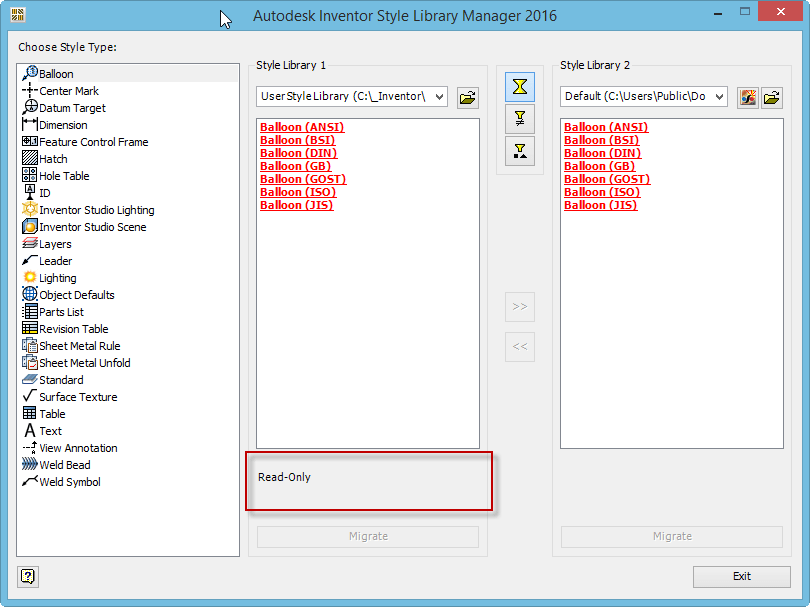Pick the Weld Bead style type
Screen dimensions: 810x607
(x=56, y=466)
